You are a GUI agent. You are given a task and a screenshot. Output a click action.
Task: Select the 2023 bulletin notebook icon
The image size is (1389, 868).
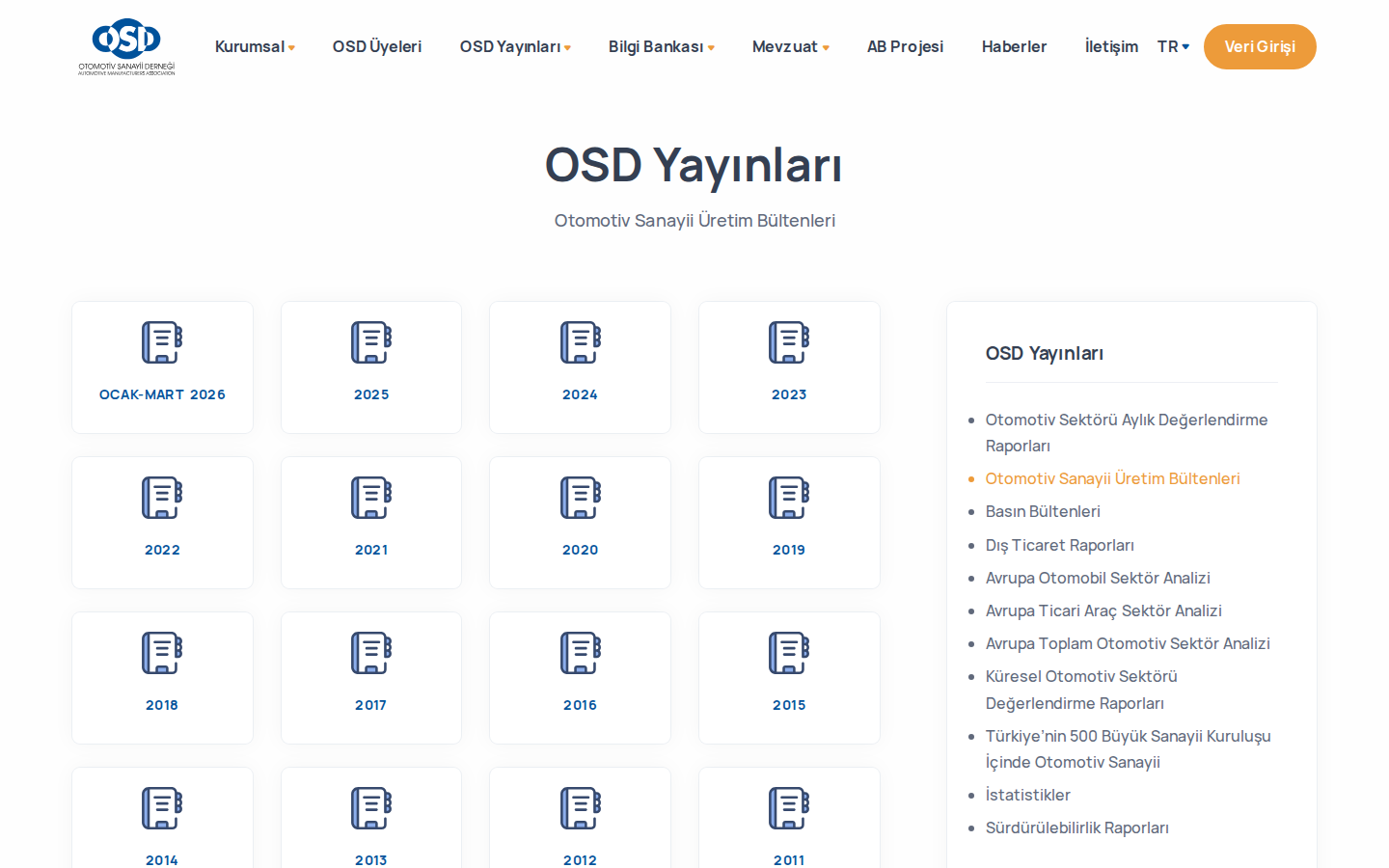coord(789,342)
